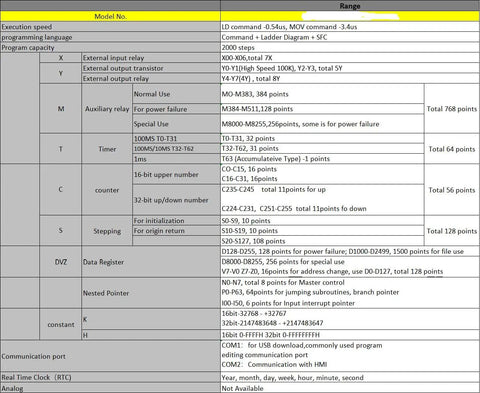Select the '1ms' timer cell

click(x=176, y=159)
